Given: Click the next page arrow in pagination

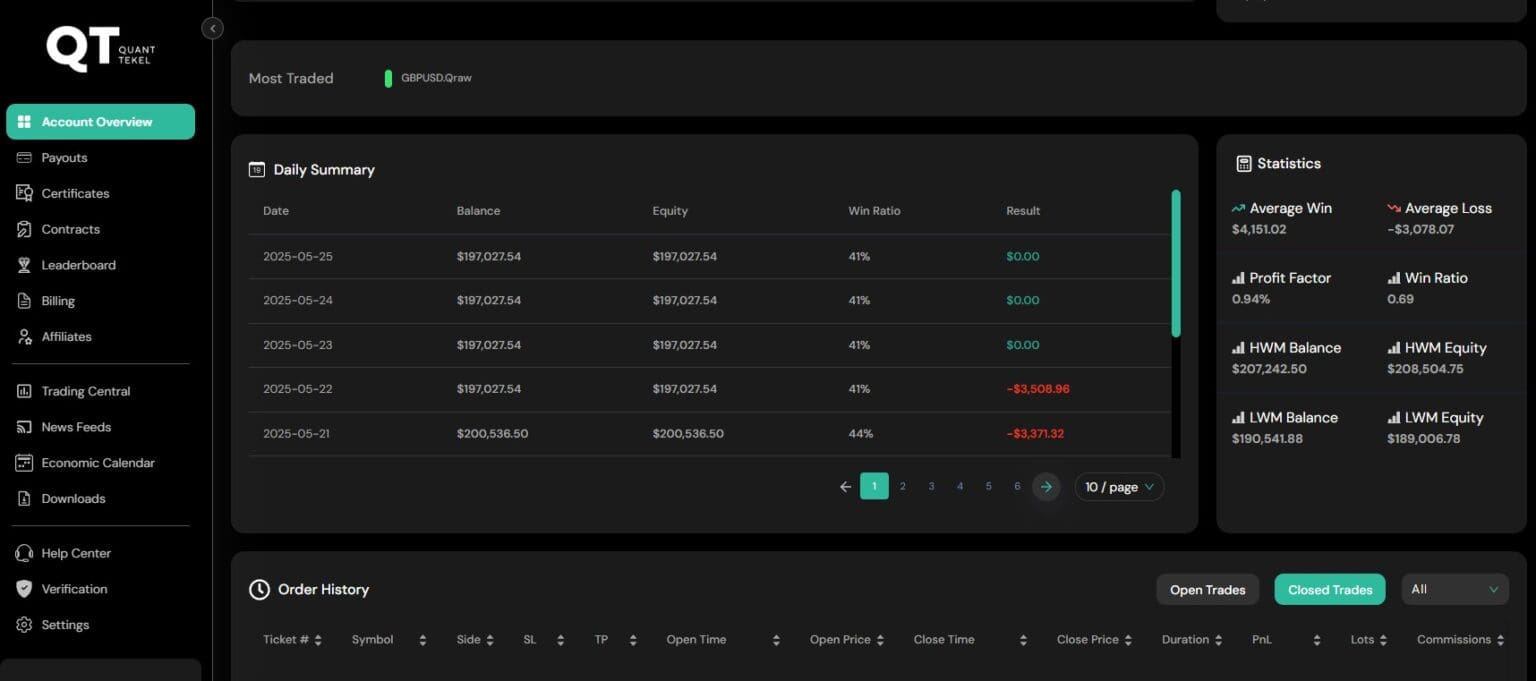Looking at the screenshot, I should pyautogui.click(x=1046, y=487).
